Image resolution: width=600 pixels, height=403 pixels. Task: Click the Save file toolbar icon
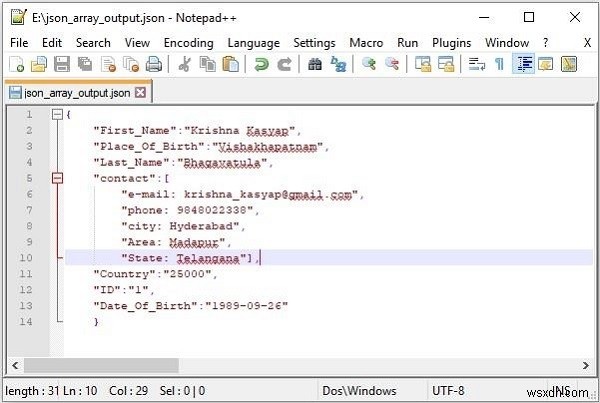[62, 64]
